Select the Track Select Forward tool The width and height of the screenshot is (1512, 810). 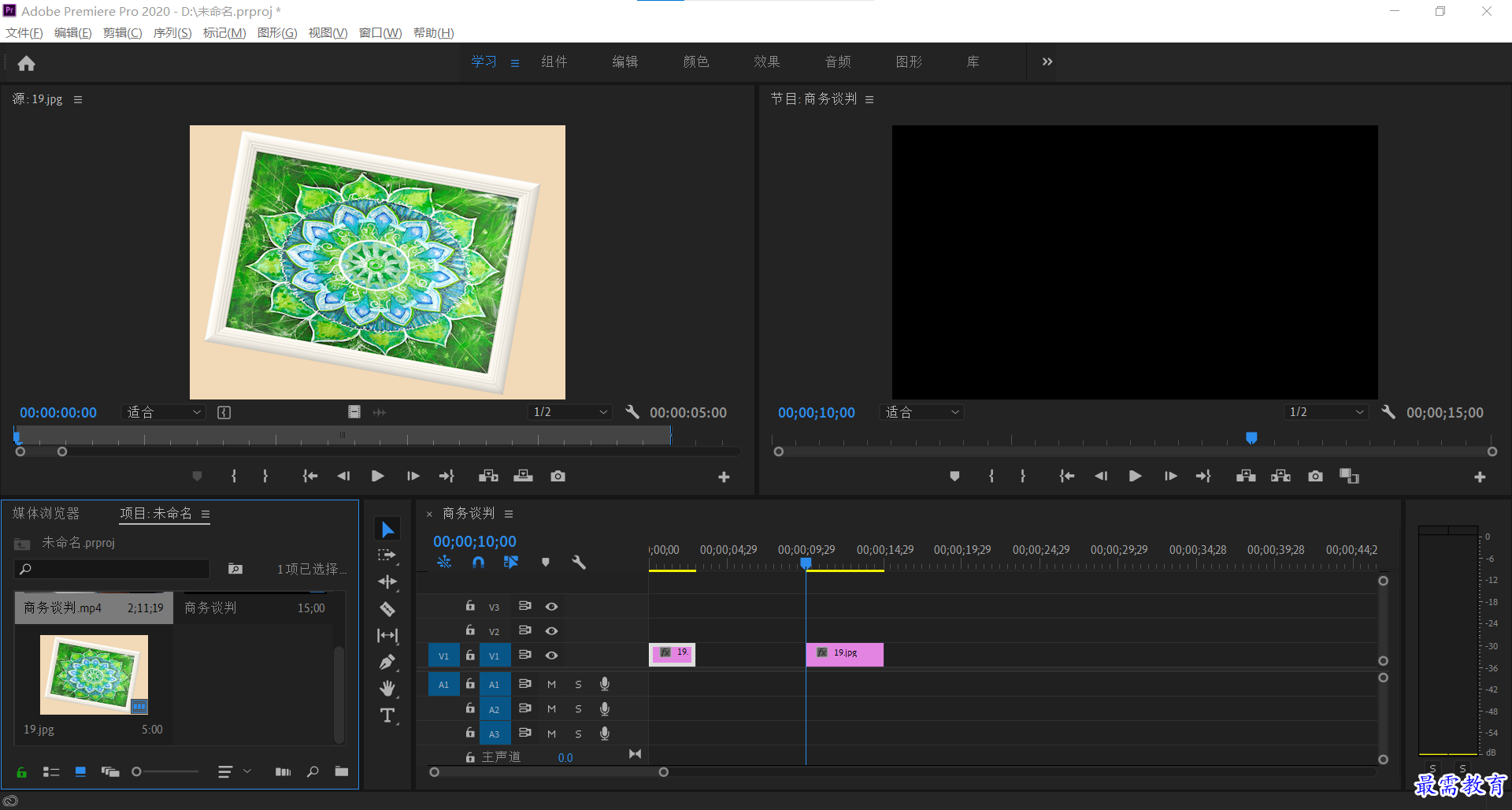pyautogui.click(x=387, y=555)
